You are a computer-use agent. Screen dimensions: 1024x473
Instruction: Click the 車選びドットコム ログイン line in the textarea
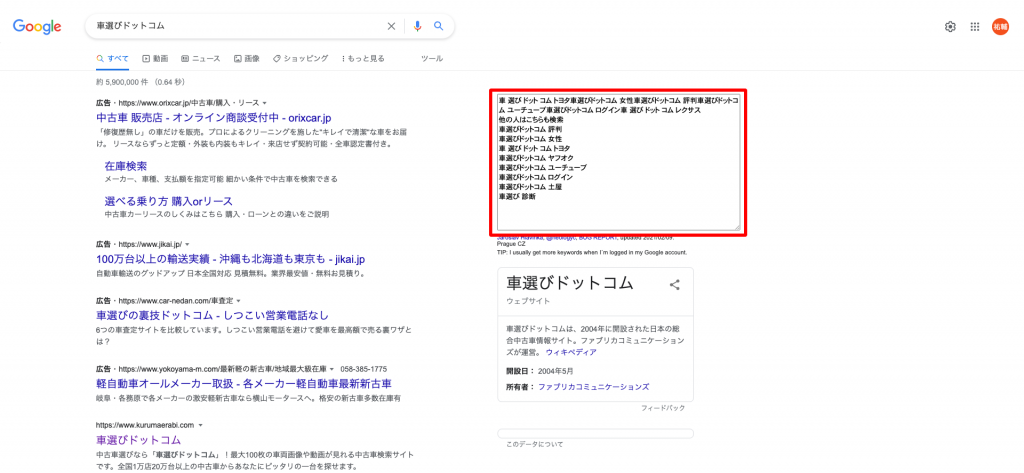tap(536, 177)
